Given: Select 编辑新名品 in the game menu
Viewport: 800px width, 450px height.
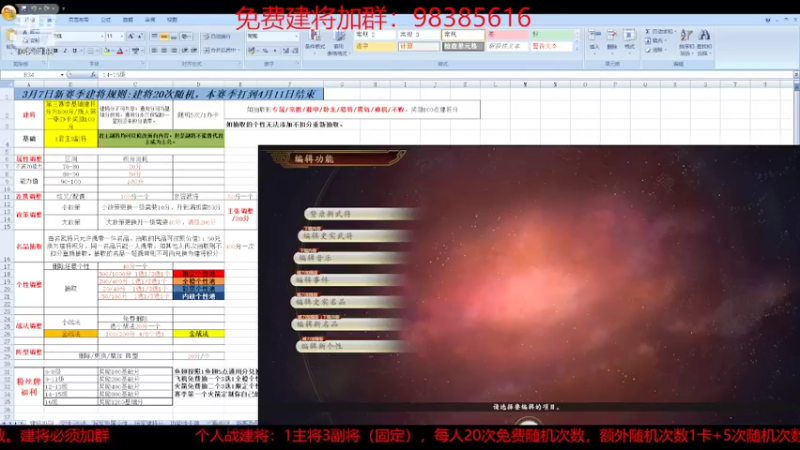Looking at the screenshot, I should (x=351, y=324).
